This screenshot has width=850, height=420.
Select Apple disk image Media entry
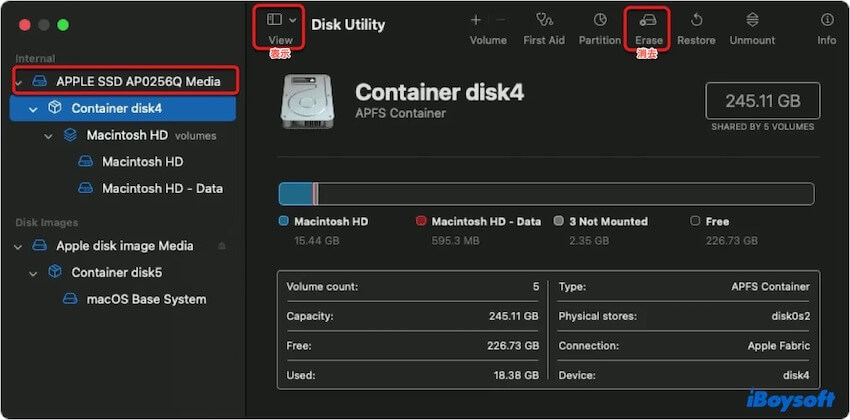(x=123, y=245)
